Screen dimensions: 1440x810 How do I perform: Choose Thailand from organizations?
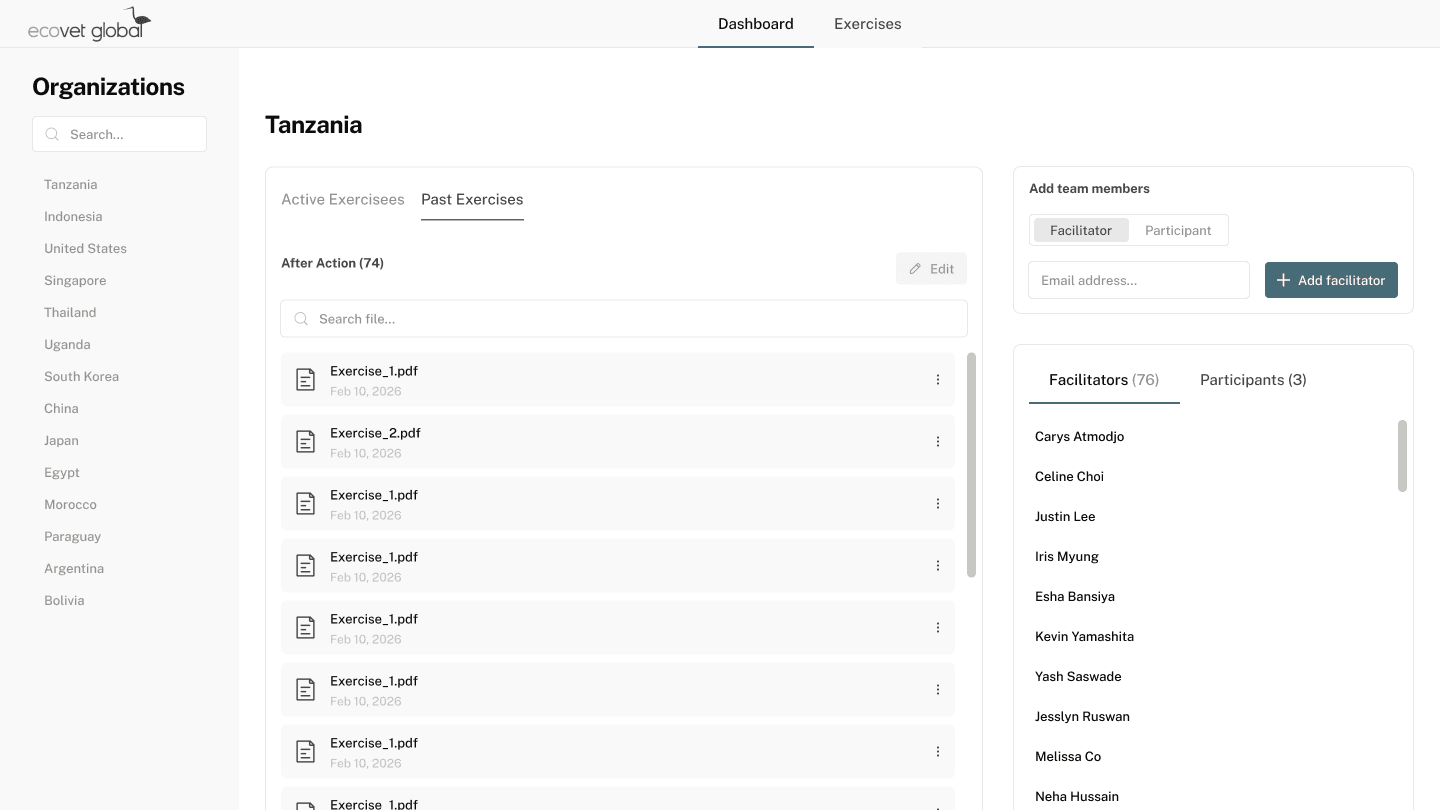pos(70,313)
